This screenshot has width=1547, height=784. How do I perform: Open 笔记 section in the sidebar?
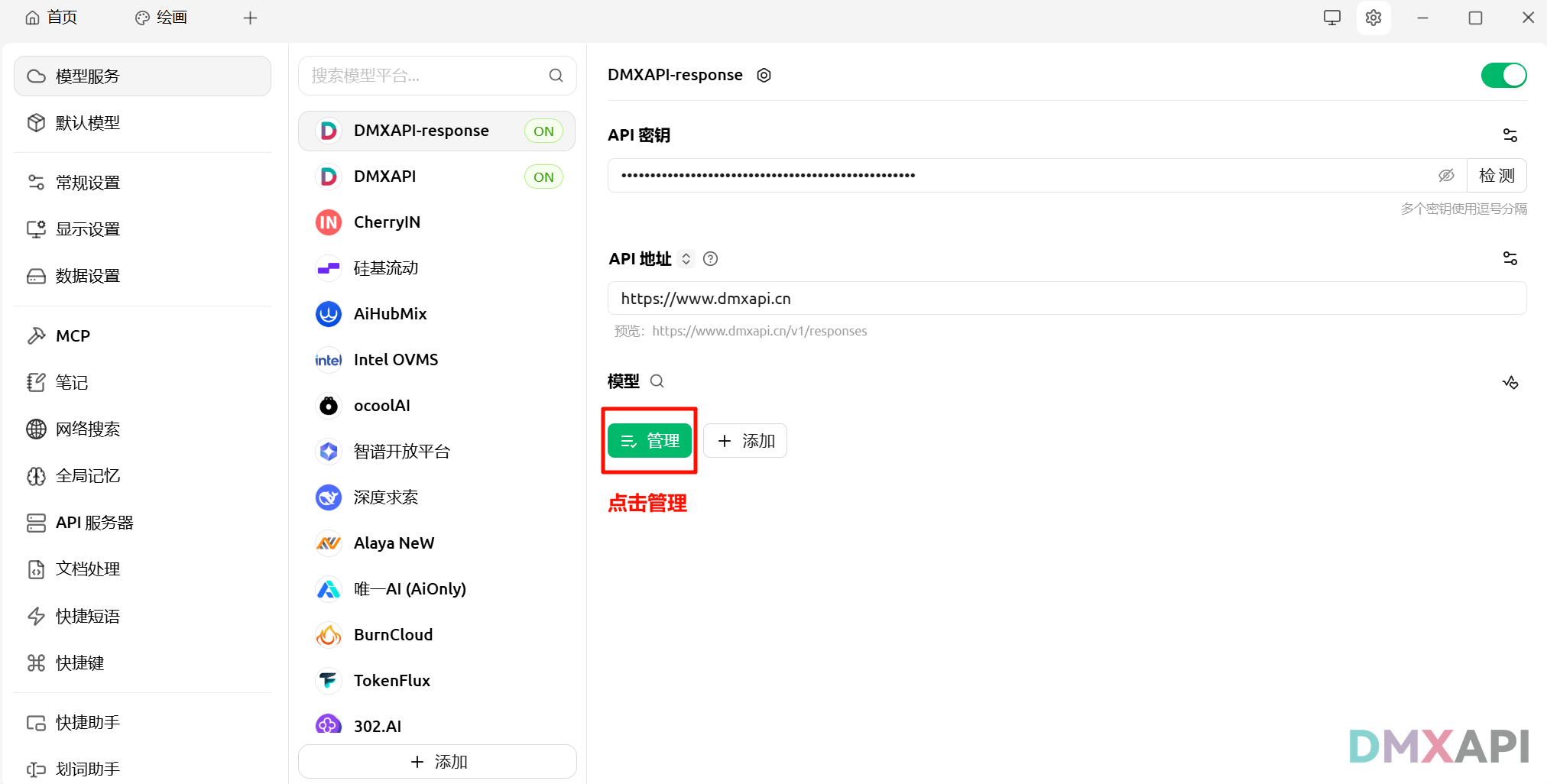pos(72,382)
